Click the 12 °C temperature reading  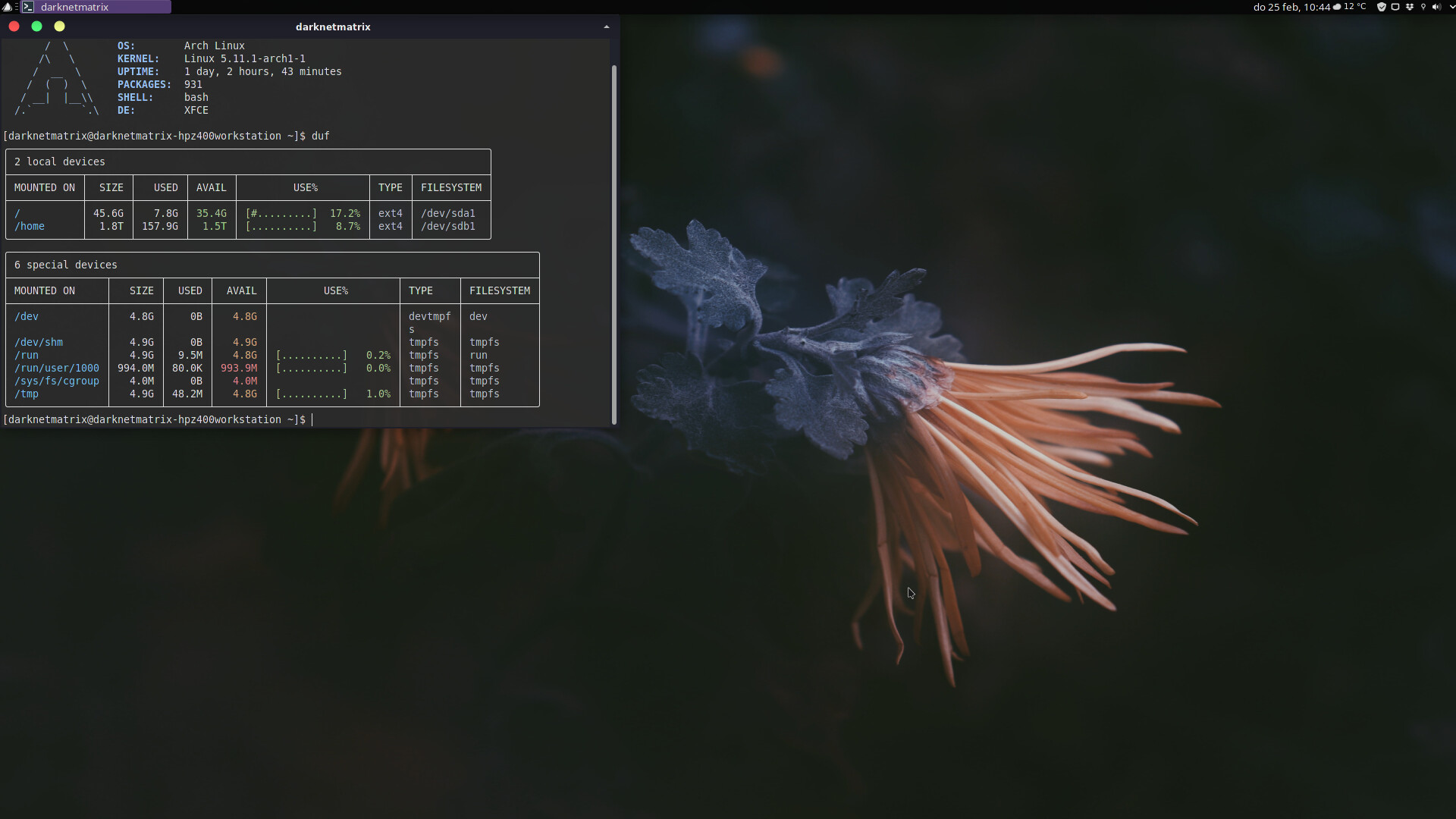click(x=1355, y=7)
